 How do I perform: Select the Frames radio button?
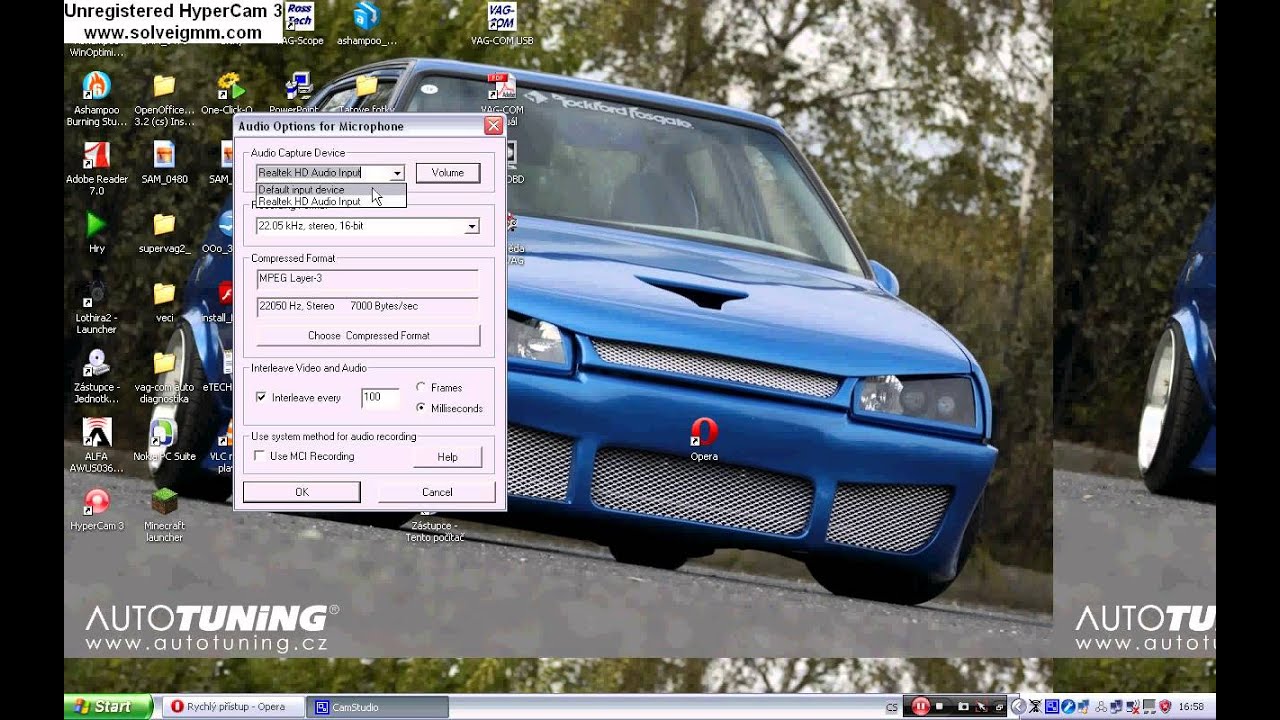[x=421, y=387]
